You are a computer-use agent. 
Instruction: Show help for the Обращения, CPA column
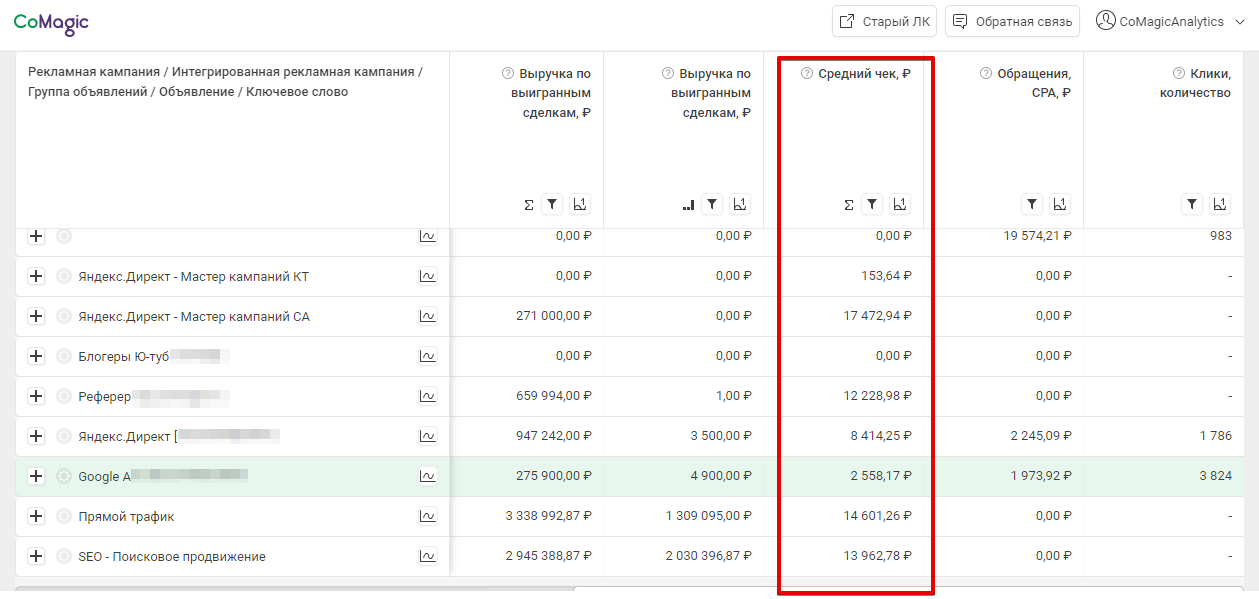click(986, 73)
